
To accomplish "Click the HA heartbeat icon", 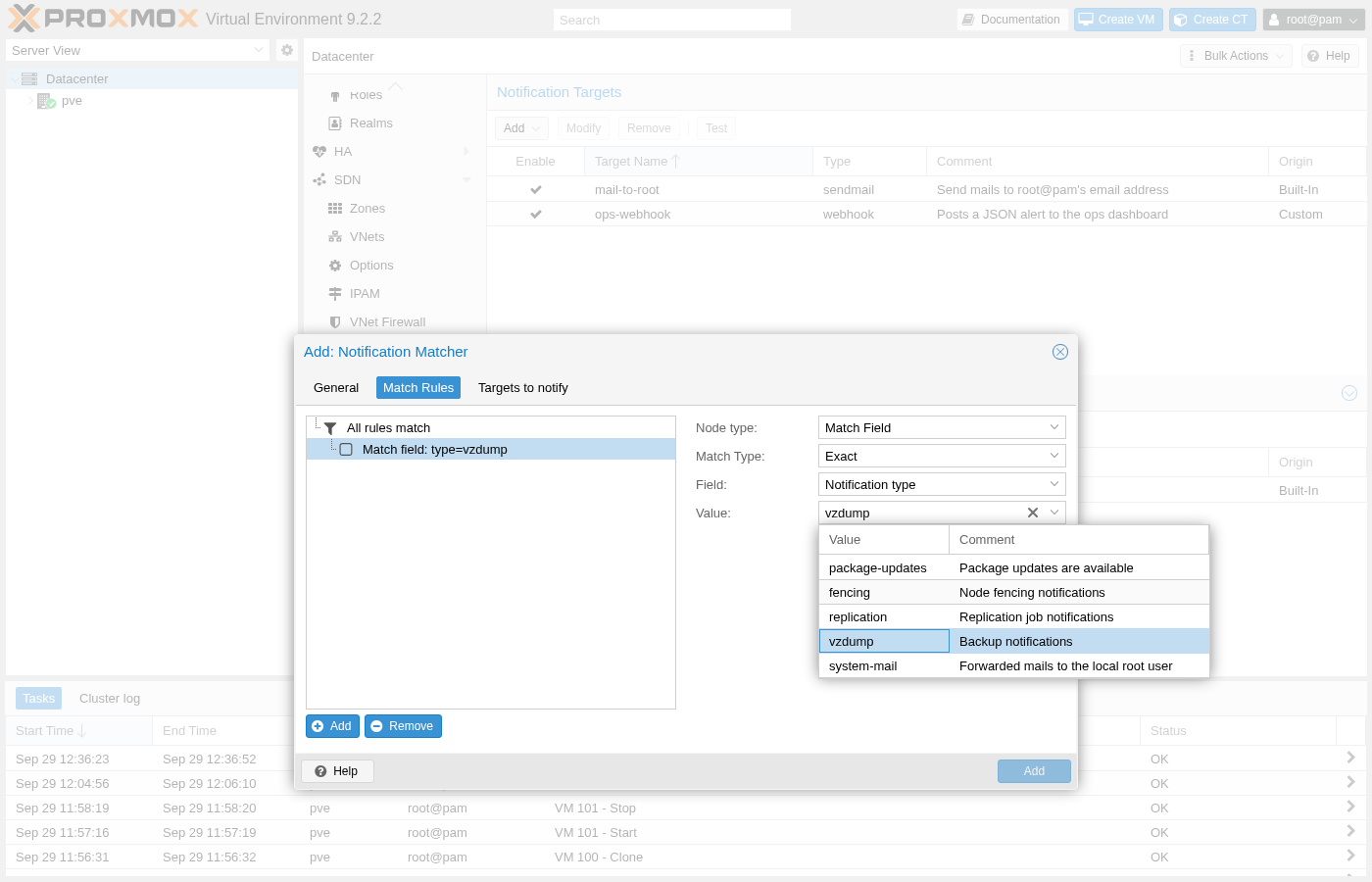I will tap(319, 152).
